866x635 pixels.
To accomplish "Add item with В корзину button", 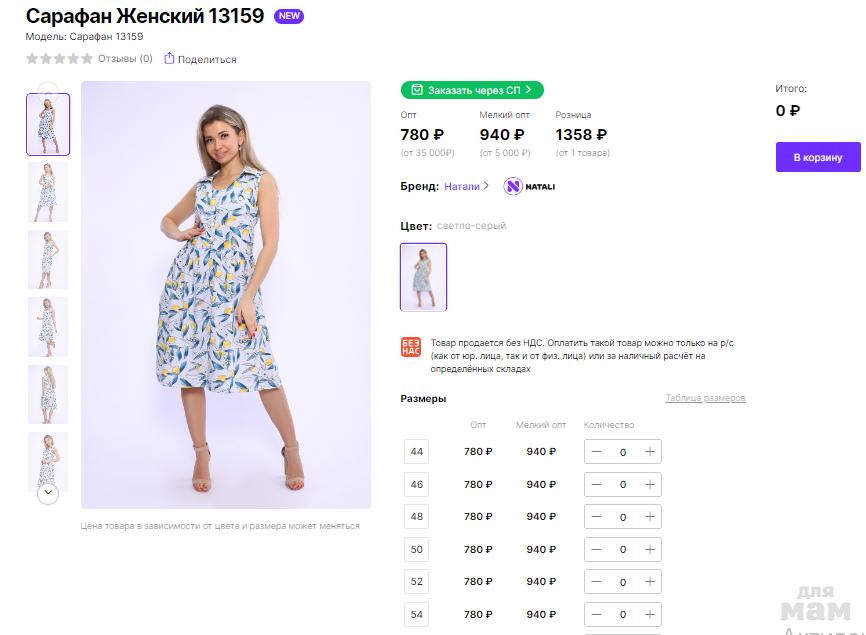I will (818, 157).
